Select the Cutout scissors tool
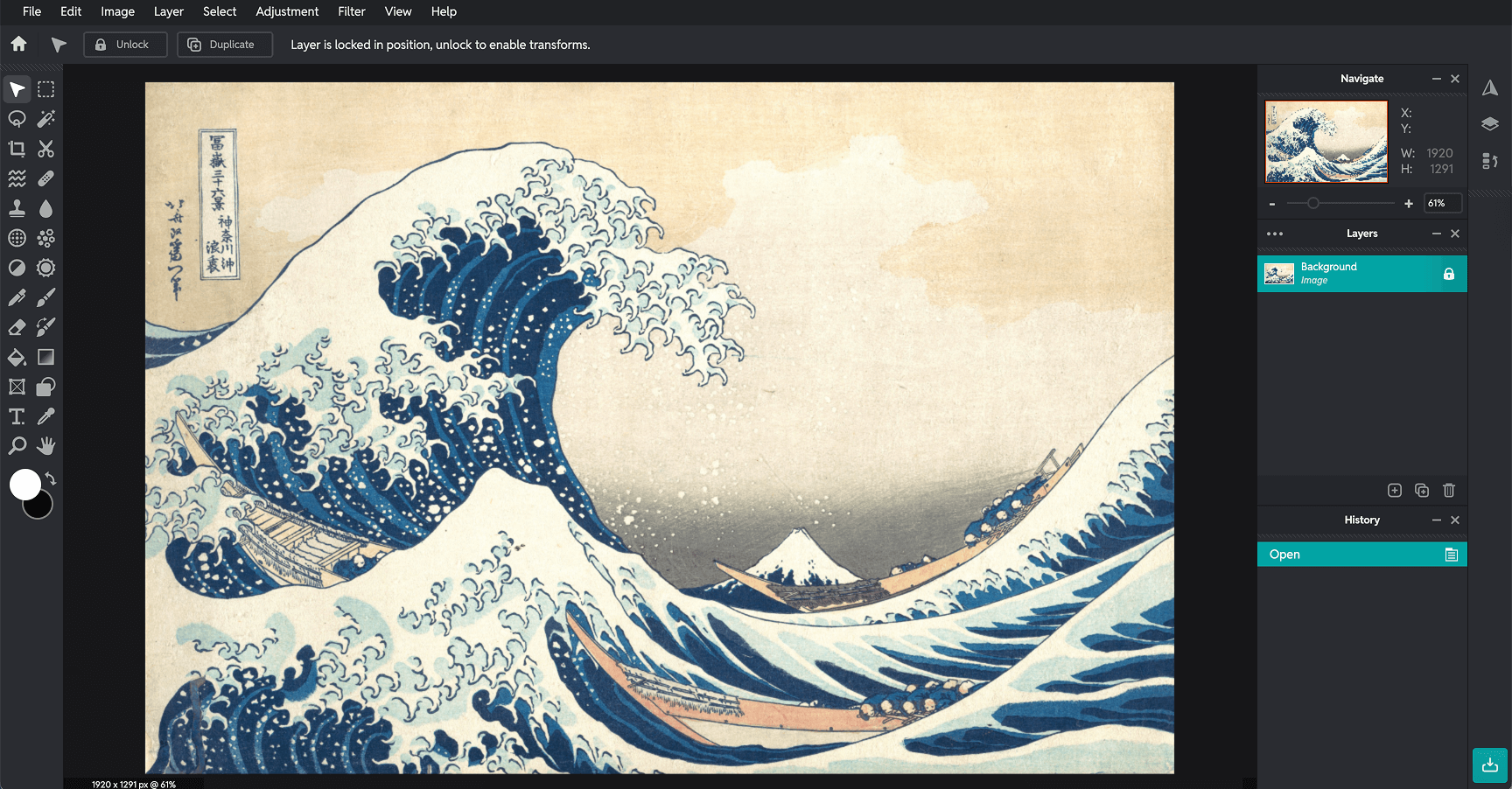 (x=46, y=149)
